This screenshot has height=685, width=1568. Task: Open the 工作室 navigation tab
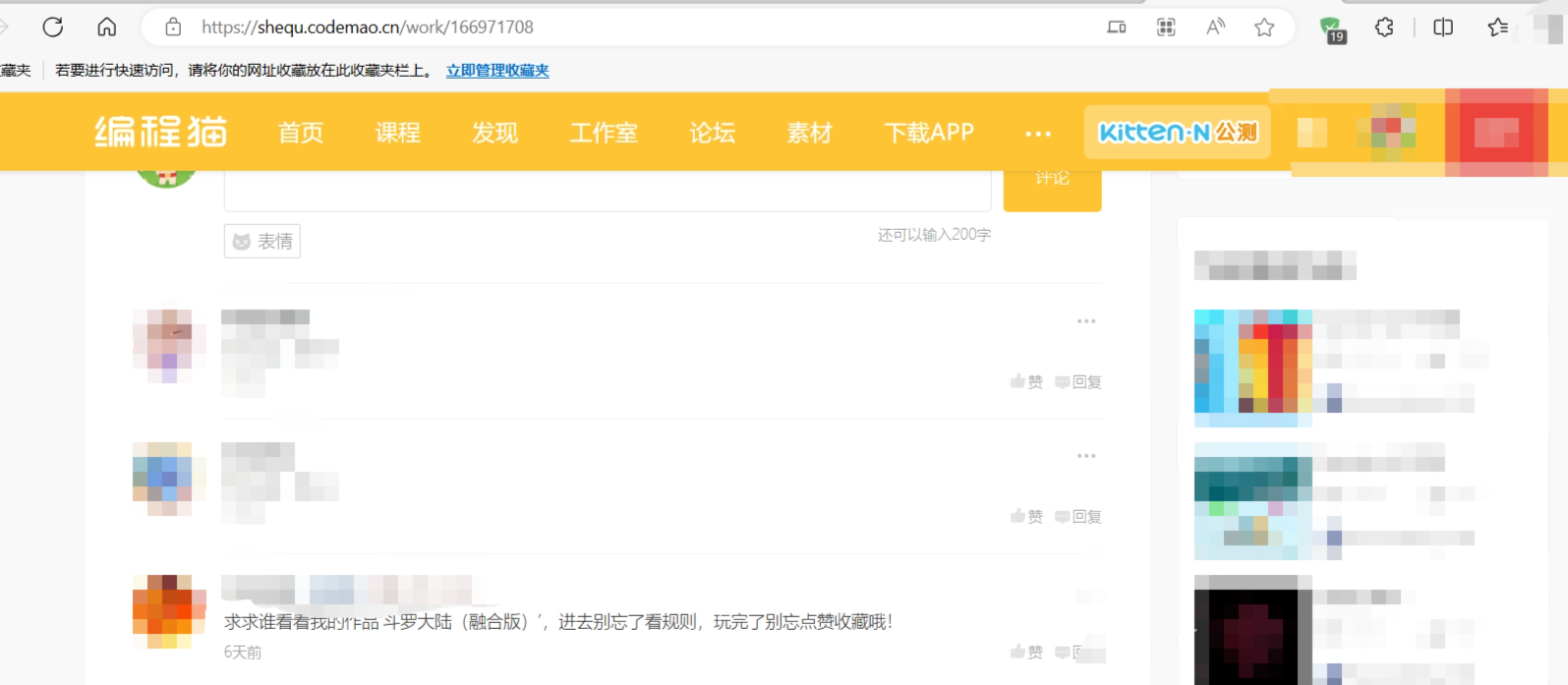point(604,133)
